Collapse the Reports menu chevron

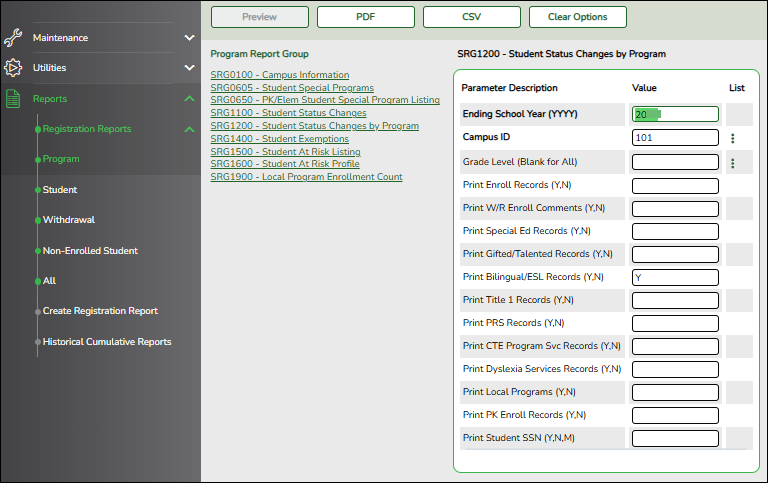tap(190, 99)
